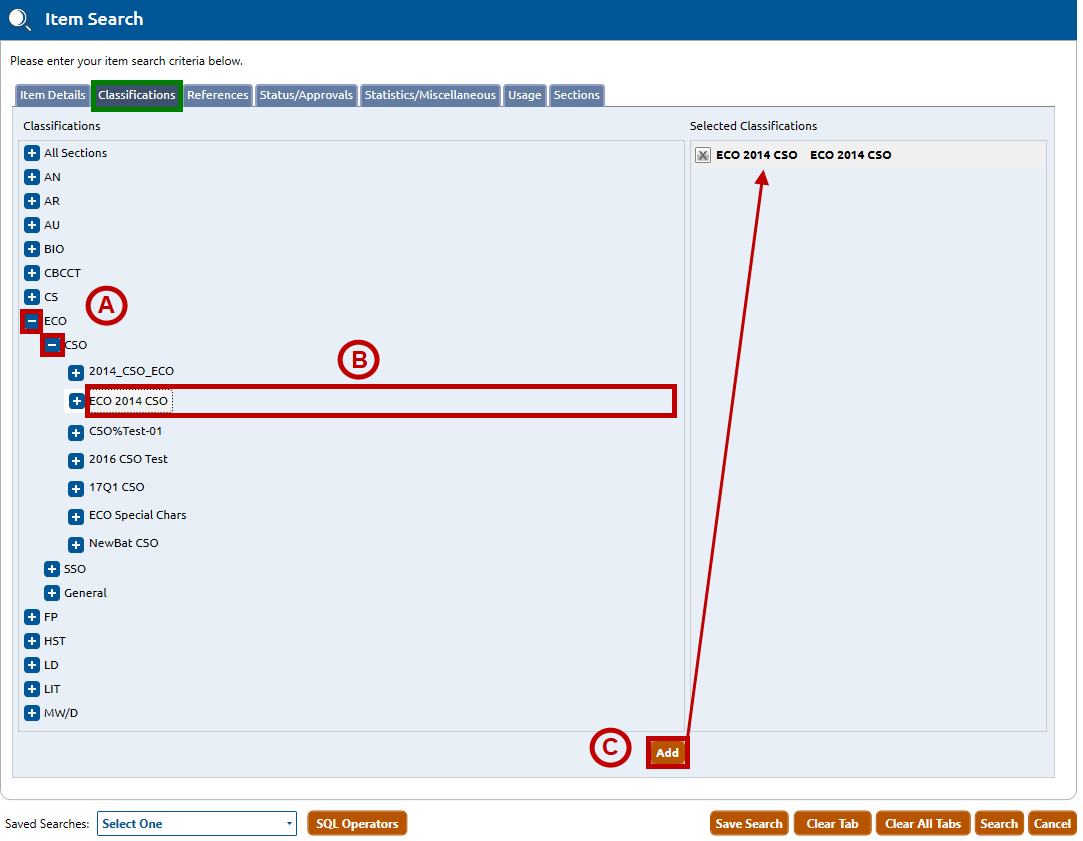
Task: Click plus icon next to CBCCT
Action: point(32,273)
